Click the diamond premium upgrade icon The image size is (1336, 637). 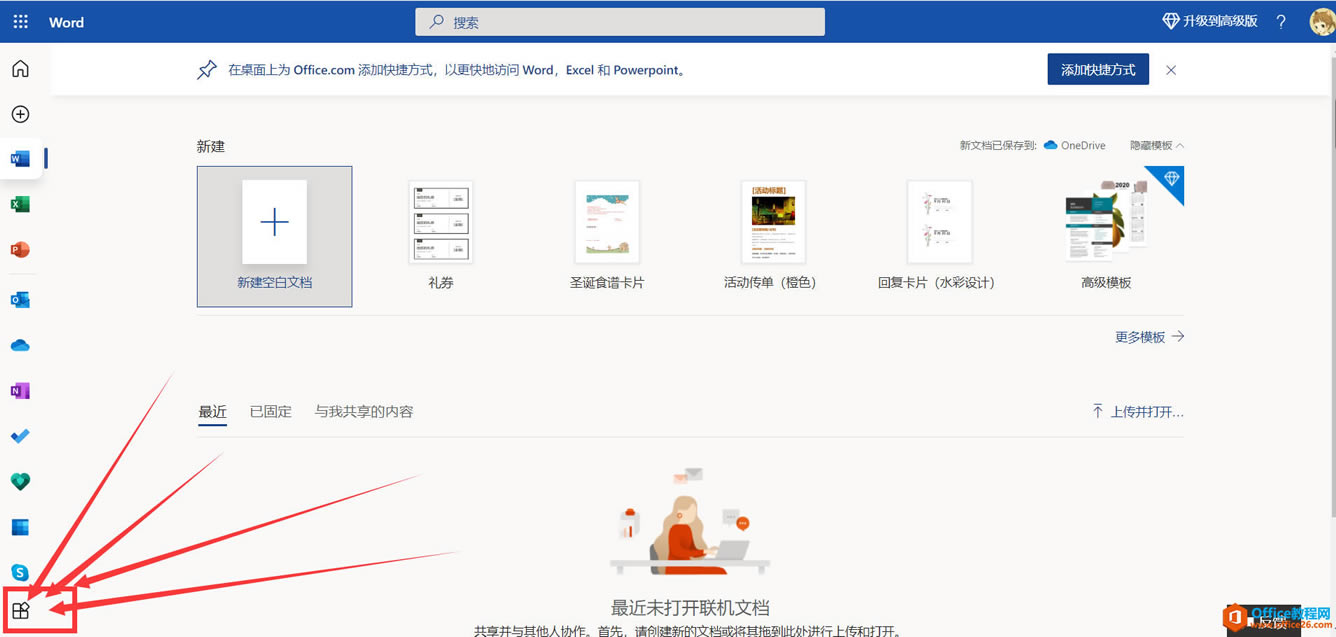(x=1171, y=21)
